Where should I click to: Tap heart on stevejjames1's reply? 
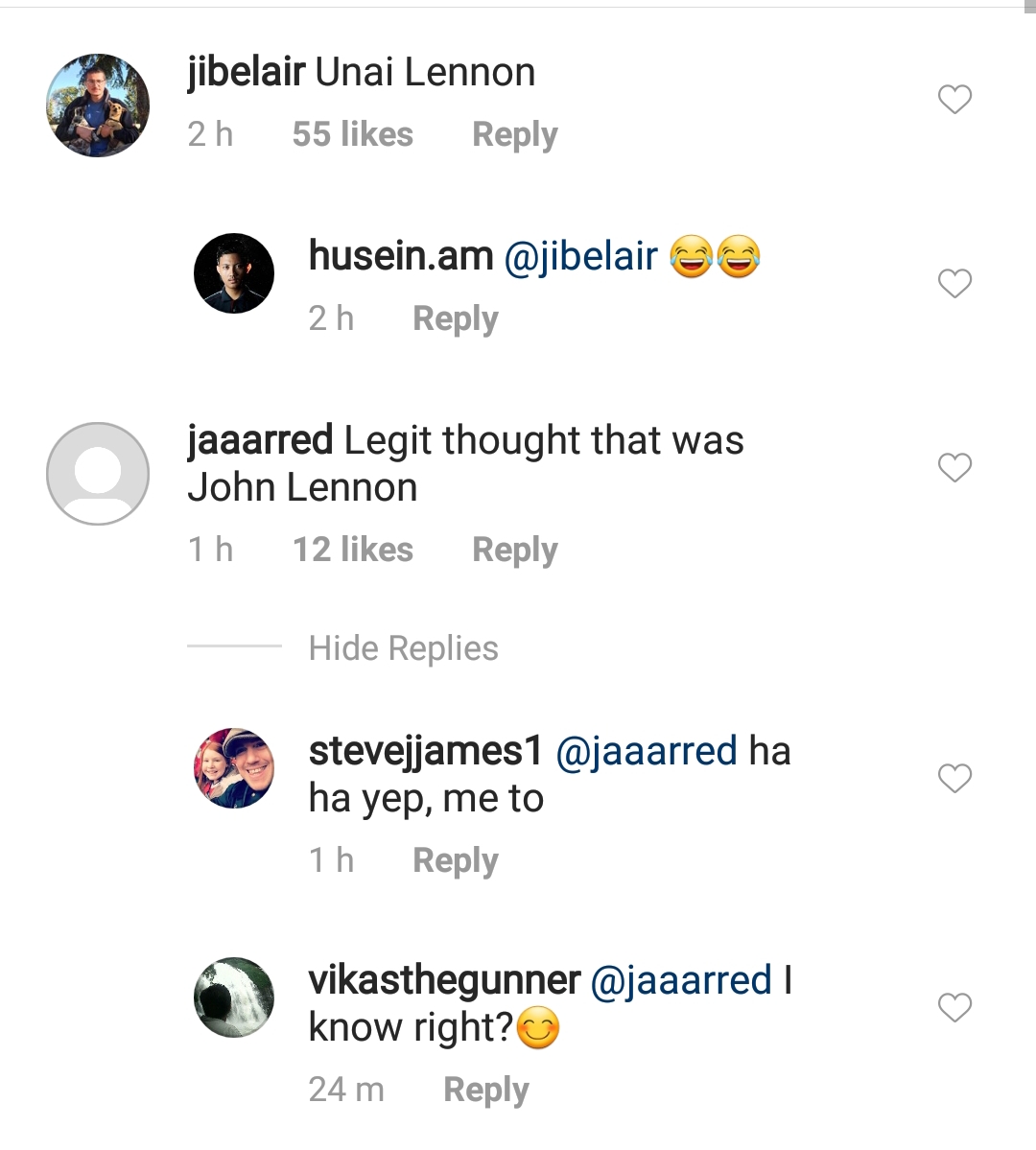click(954, 778)
